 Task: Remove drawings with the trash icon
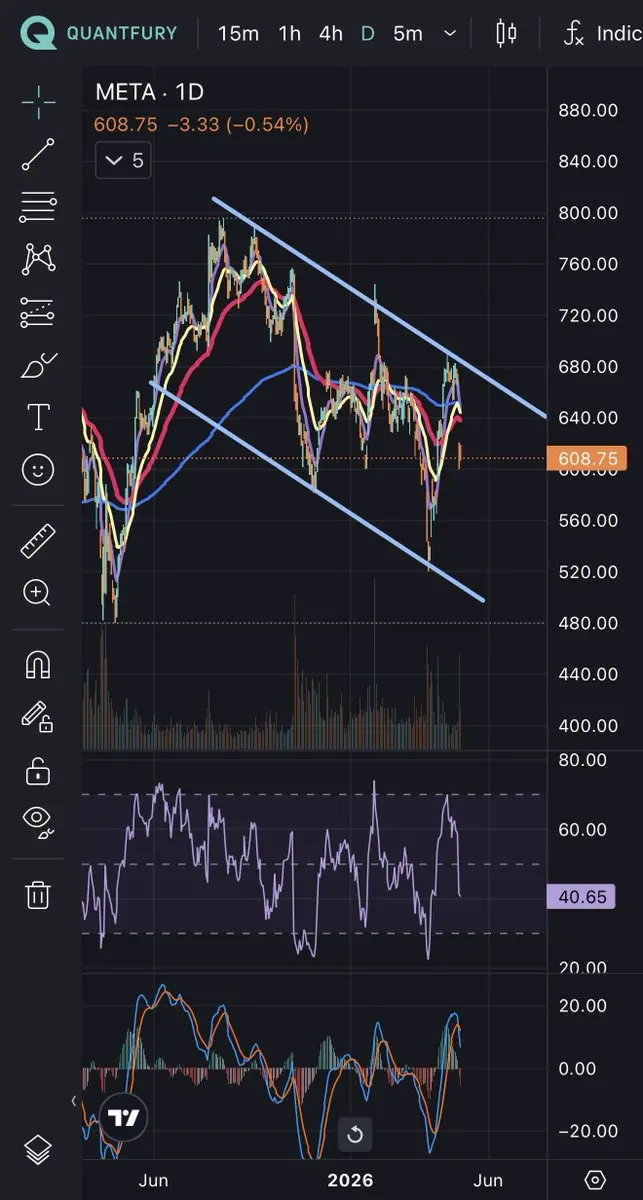[38, 894]
